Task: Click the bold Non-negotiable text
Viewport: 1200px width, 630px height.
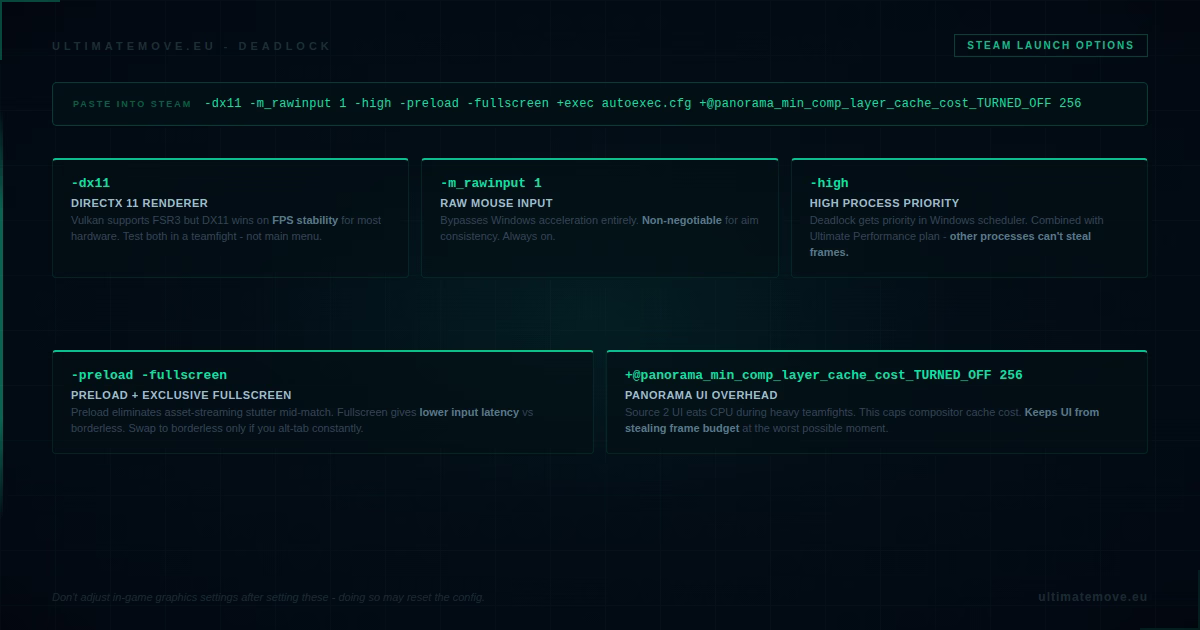Action: tap(682, 220)
